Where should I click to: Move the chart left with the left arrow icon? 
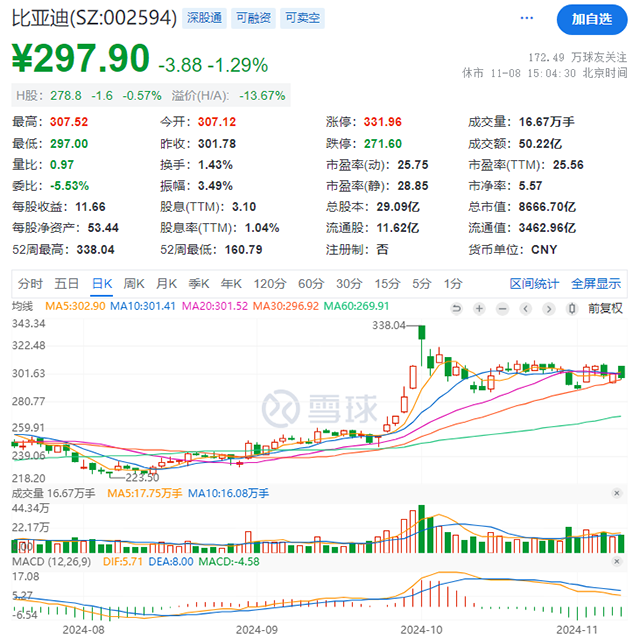526,309
